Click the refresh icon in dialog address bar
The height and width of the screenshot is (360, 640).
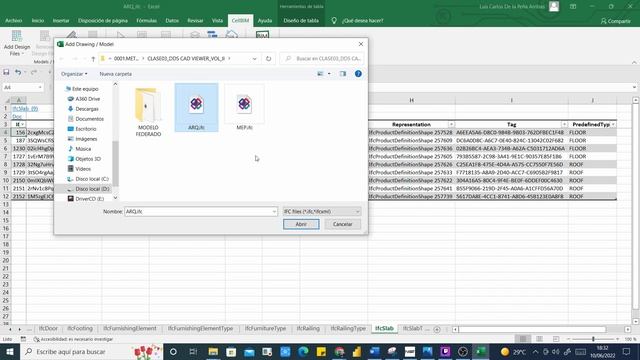click(268, 59)
